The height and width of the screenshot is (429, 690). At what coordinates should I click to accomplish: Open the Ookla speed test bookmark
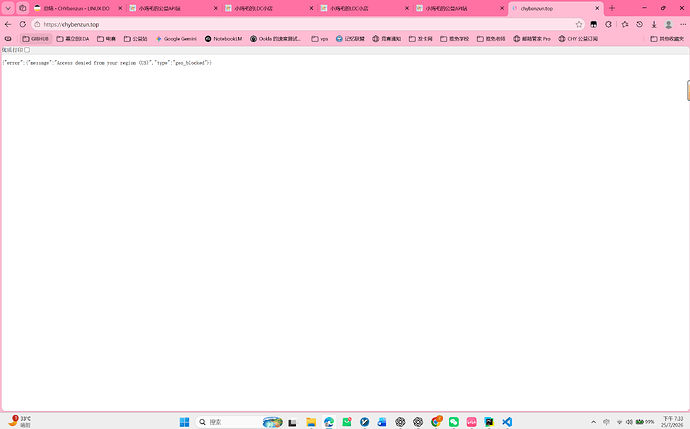pyautogui.click(x=276, y=39)
